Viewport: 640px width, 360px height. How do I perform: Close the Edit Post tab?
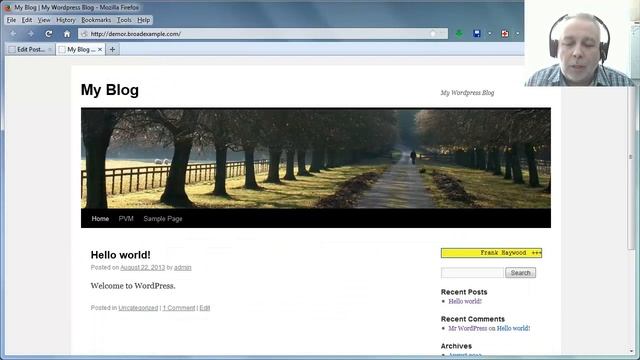coord(50,49)
